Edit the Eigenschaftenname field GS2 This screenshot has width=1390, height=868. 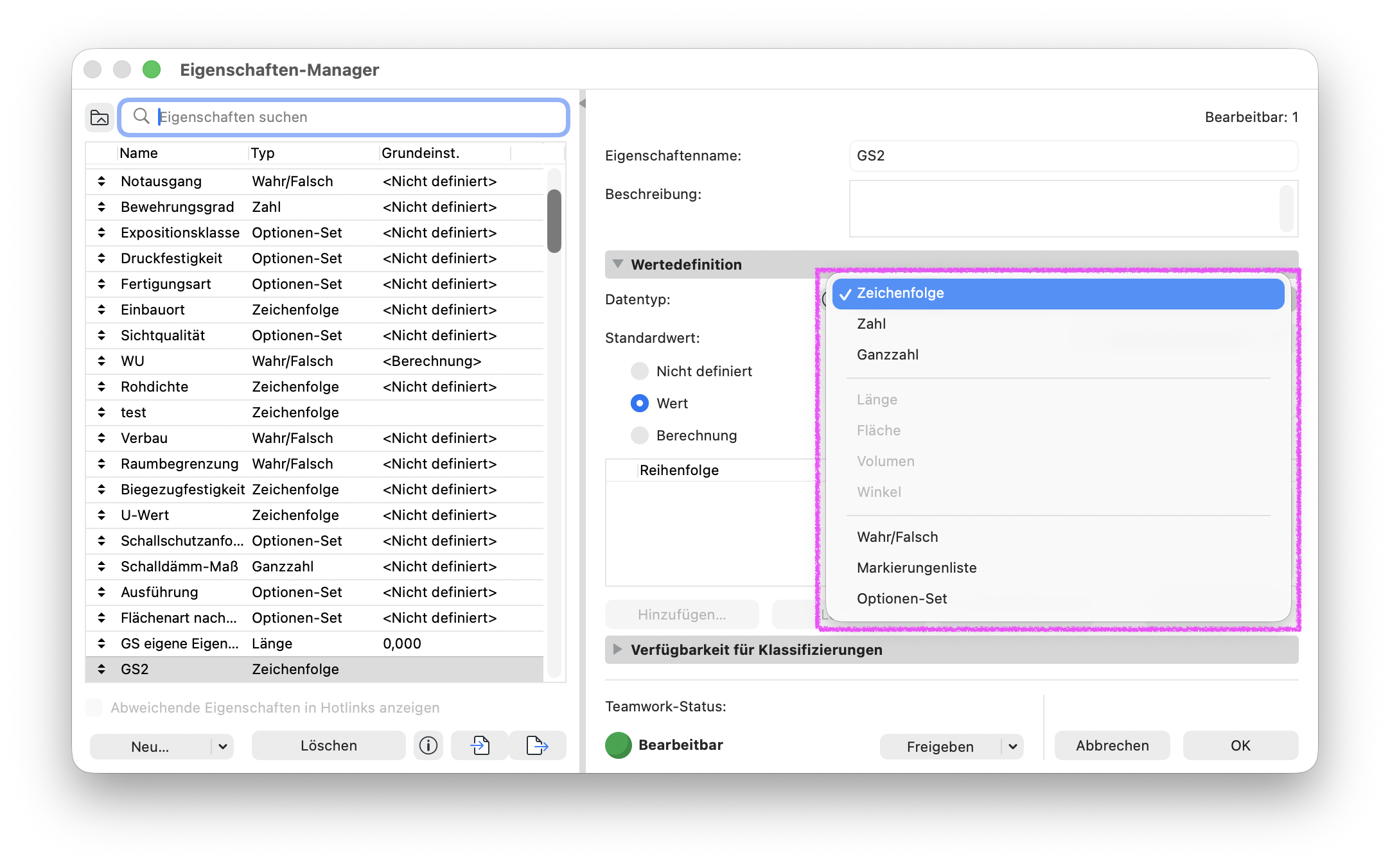(x=1073, y=156)
